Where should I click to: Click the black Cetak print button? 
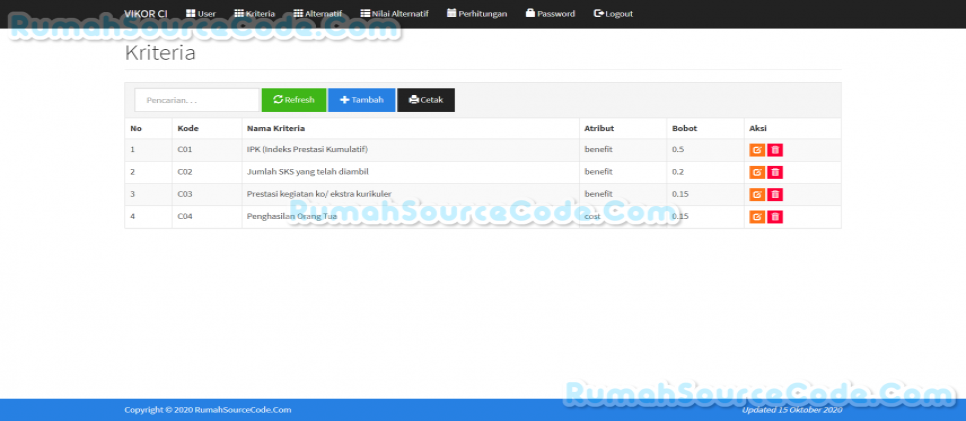[x=426, y=100]
